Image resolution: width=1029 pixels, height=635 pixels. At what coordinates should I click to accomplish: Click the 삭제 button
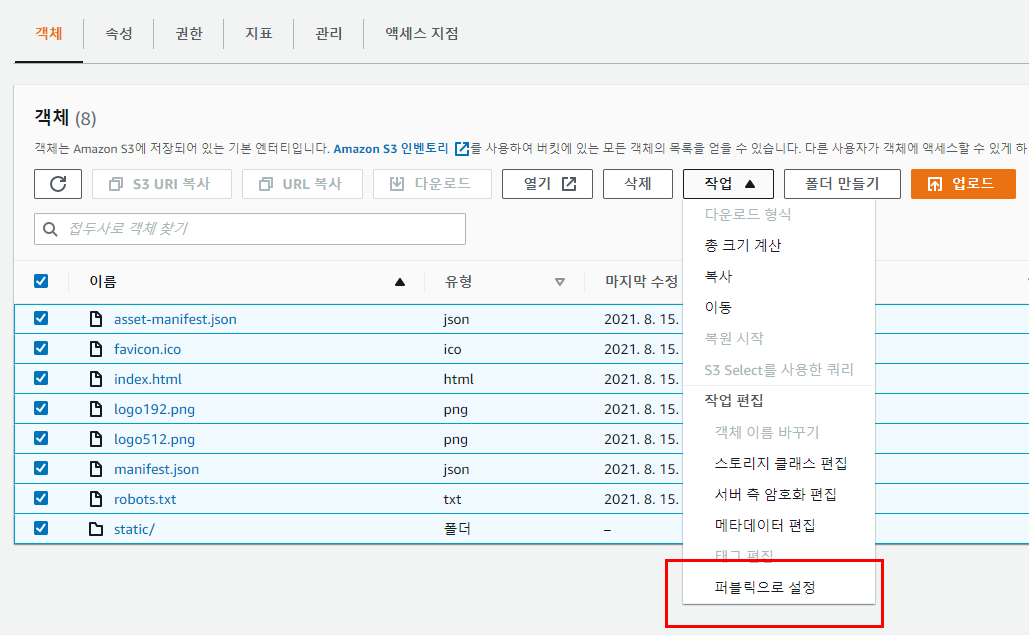(638, 184)
